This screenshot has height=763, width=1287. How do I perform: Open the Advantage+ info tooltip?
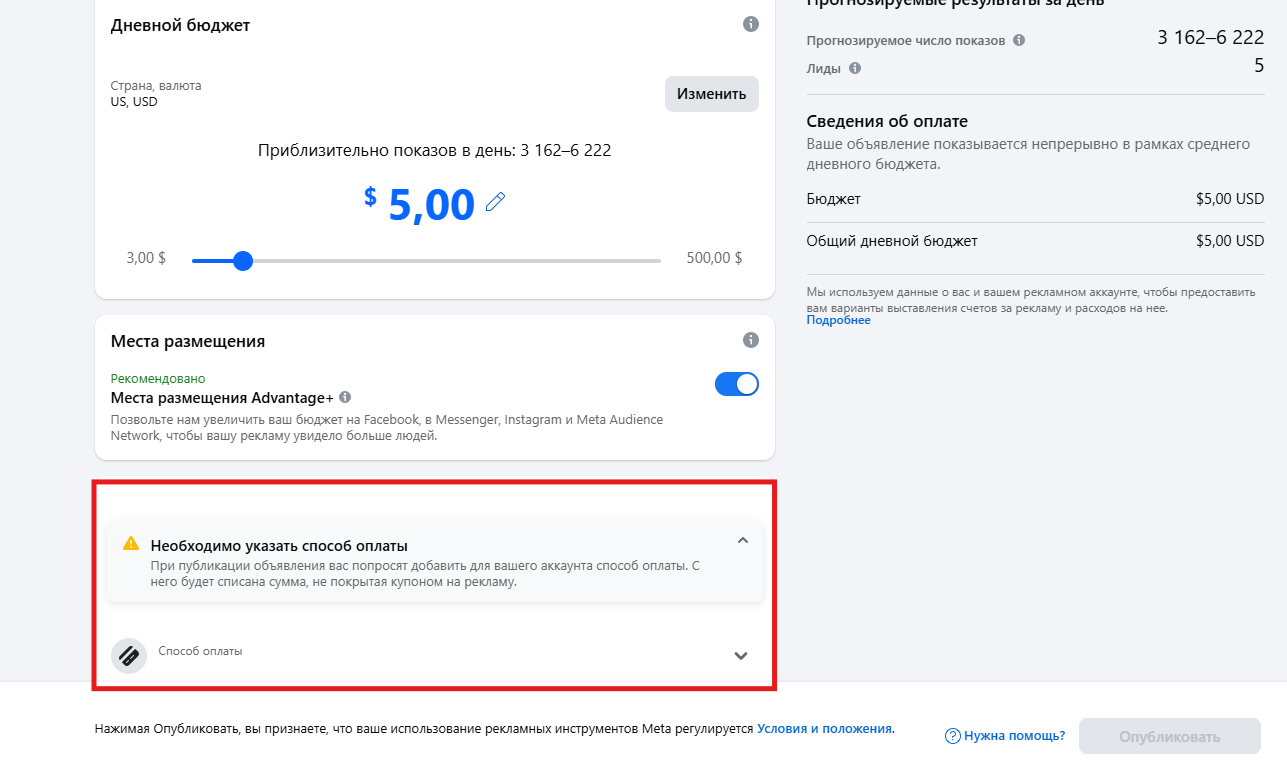(345, 396)
